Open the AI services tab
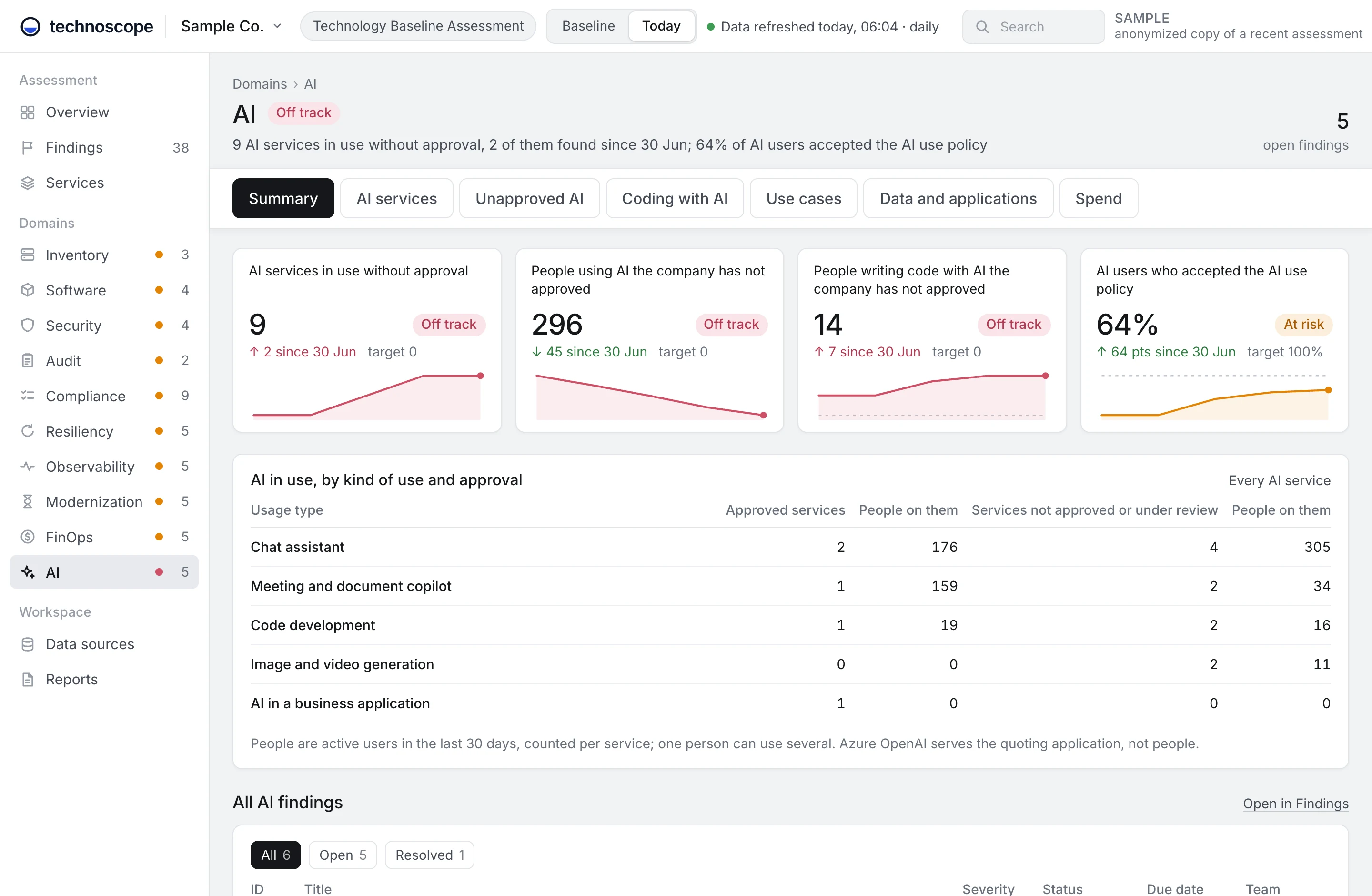Screen dimensions: 1372x896 click(397, 198)
